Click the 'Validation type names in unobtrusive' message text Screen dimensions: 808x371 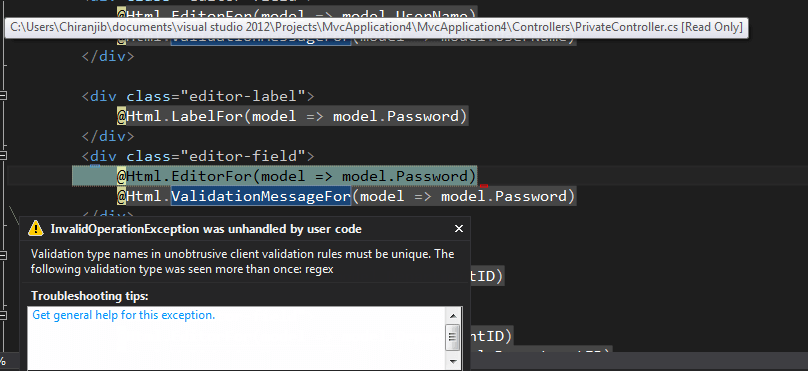click(242, 262)
